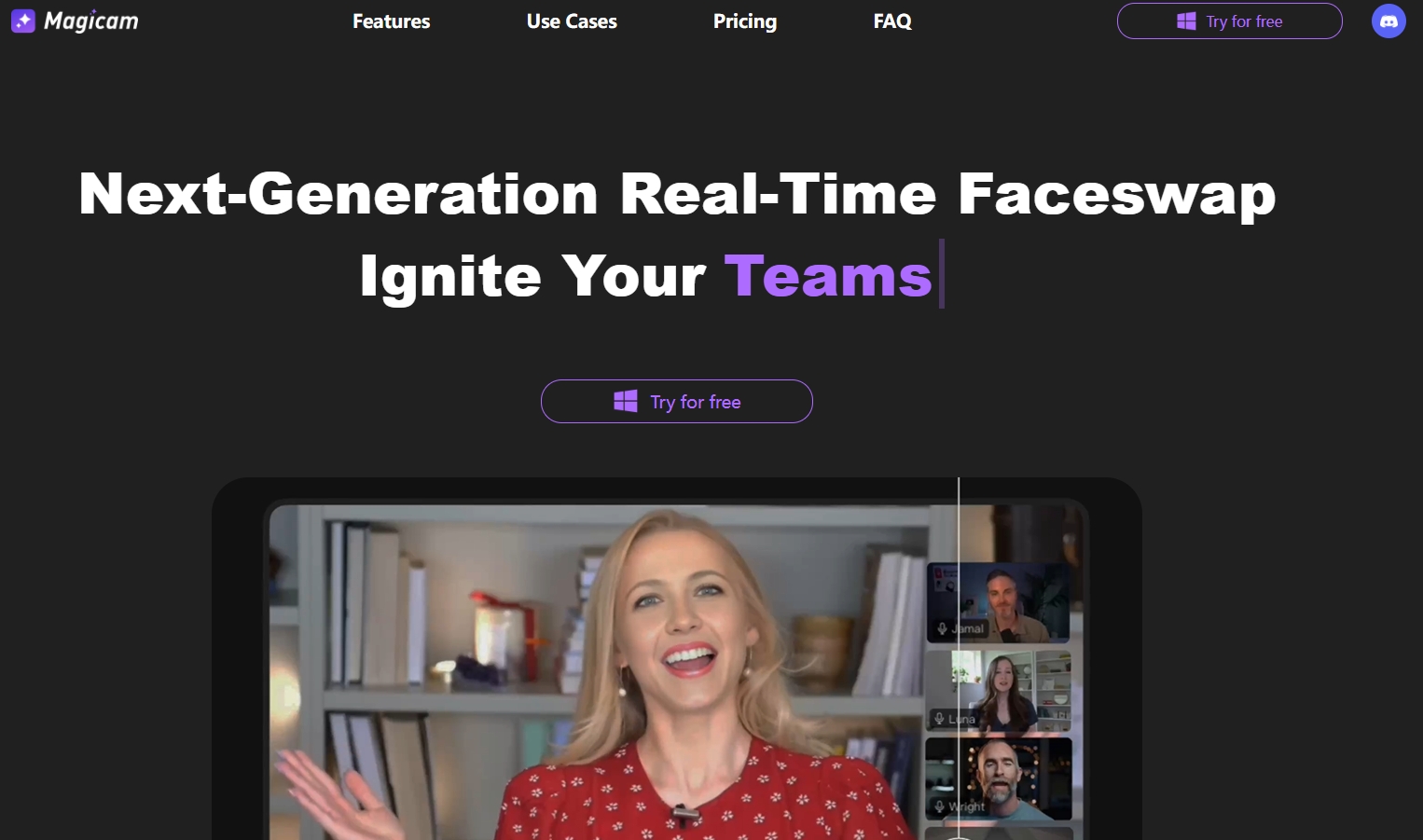
Task: Open the Pricing page
Action: (x=744, y=21)
